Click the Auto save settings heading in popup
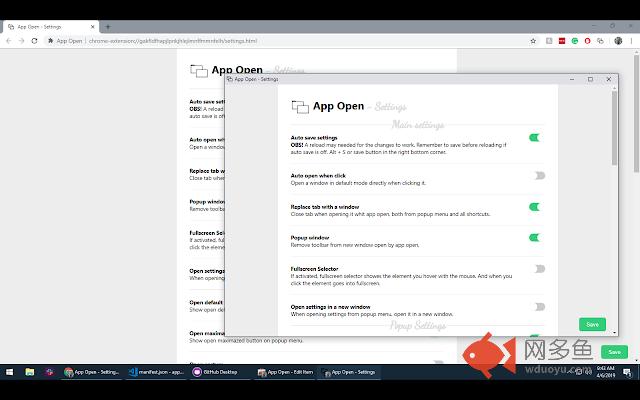This screenshot has height=400, width=640. click(314, 138)
